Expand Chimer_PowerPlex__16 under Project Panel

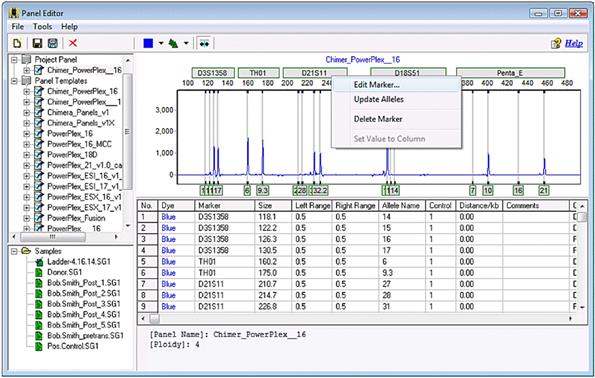click(x=27, y=71)
